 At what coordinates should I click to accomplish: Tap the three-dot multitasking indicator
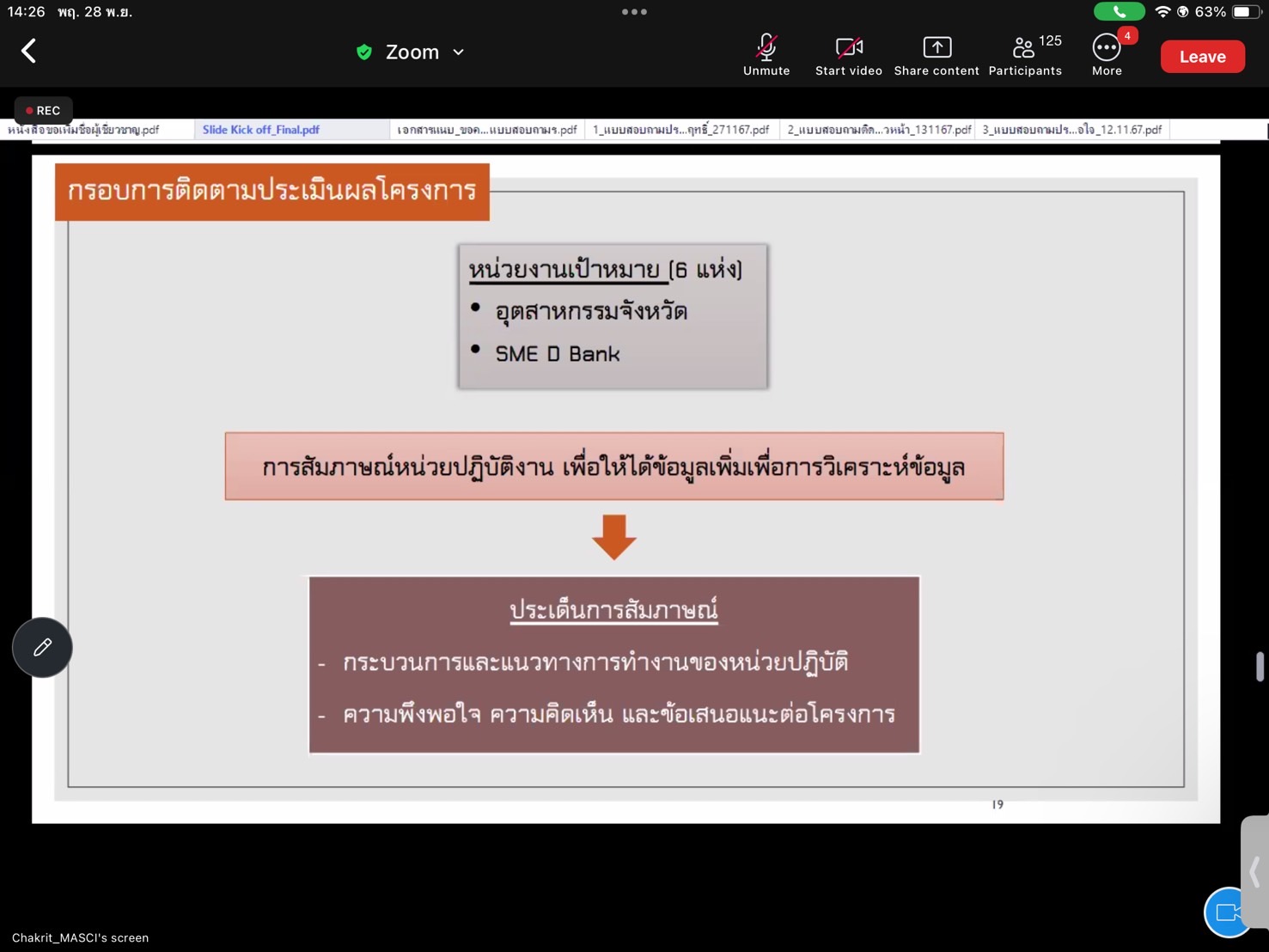point(634,12)
